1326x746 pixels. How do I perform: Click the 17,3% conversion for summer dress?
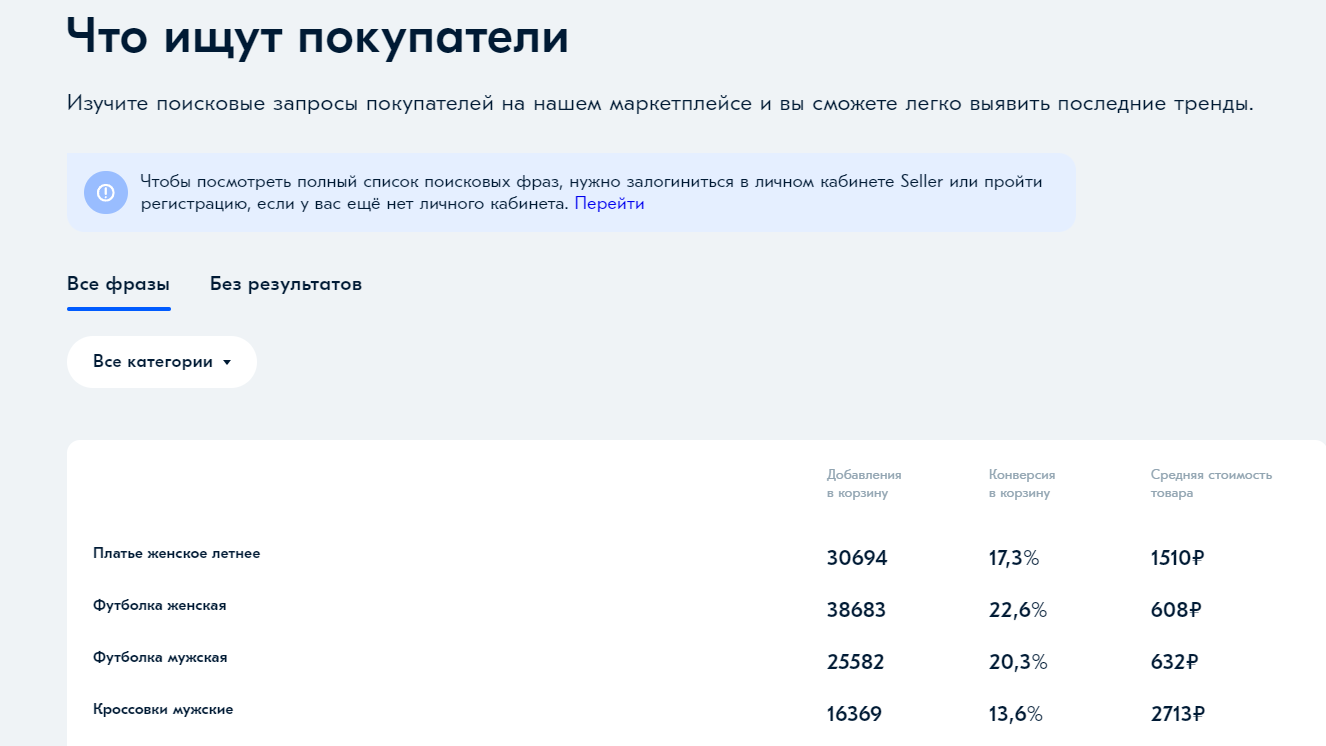1014,558
